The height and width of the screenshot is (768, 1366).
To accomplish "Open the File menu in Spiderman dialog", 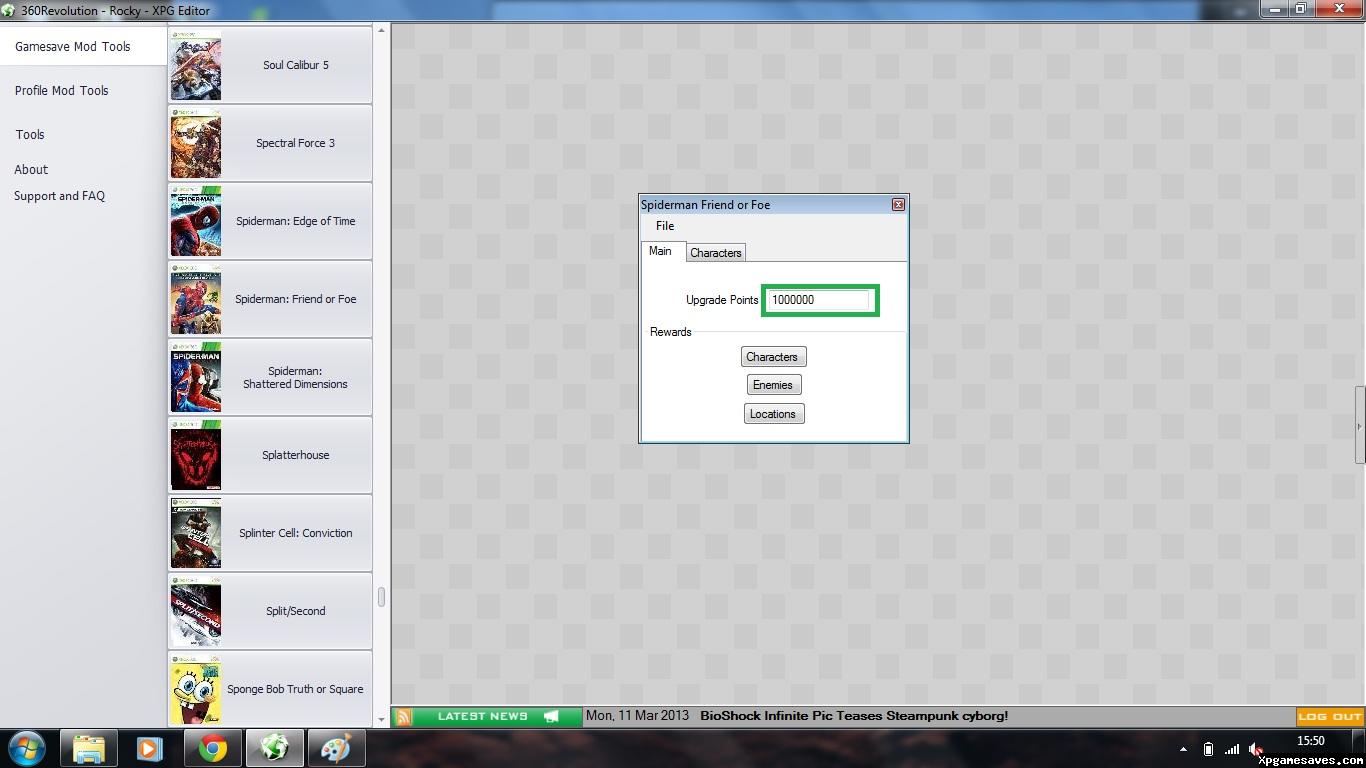I will pyautogui.click(x=665, y=226).
